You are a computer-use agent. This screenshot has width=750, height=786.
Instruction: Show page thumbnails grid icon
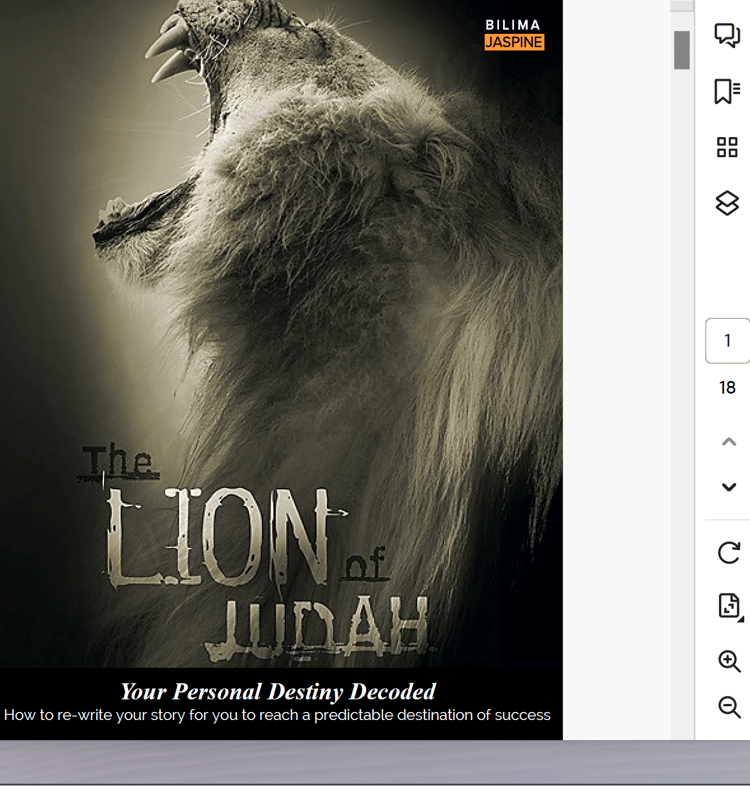click(x=727, y=147)
